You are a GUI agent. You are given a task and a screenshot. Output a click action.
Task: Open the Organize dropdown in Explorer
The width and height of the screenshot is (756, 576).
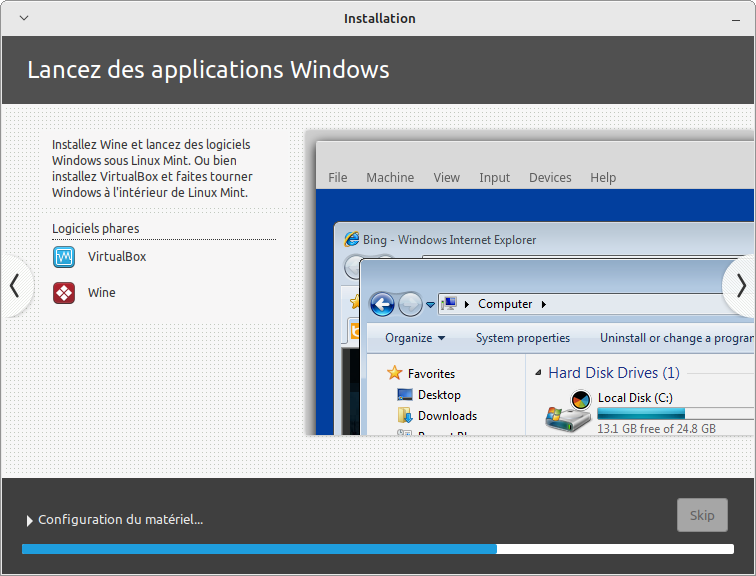(x=414, y=338)
